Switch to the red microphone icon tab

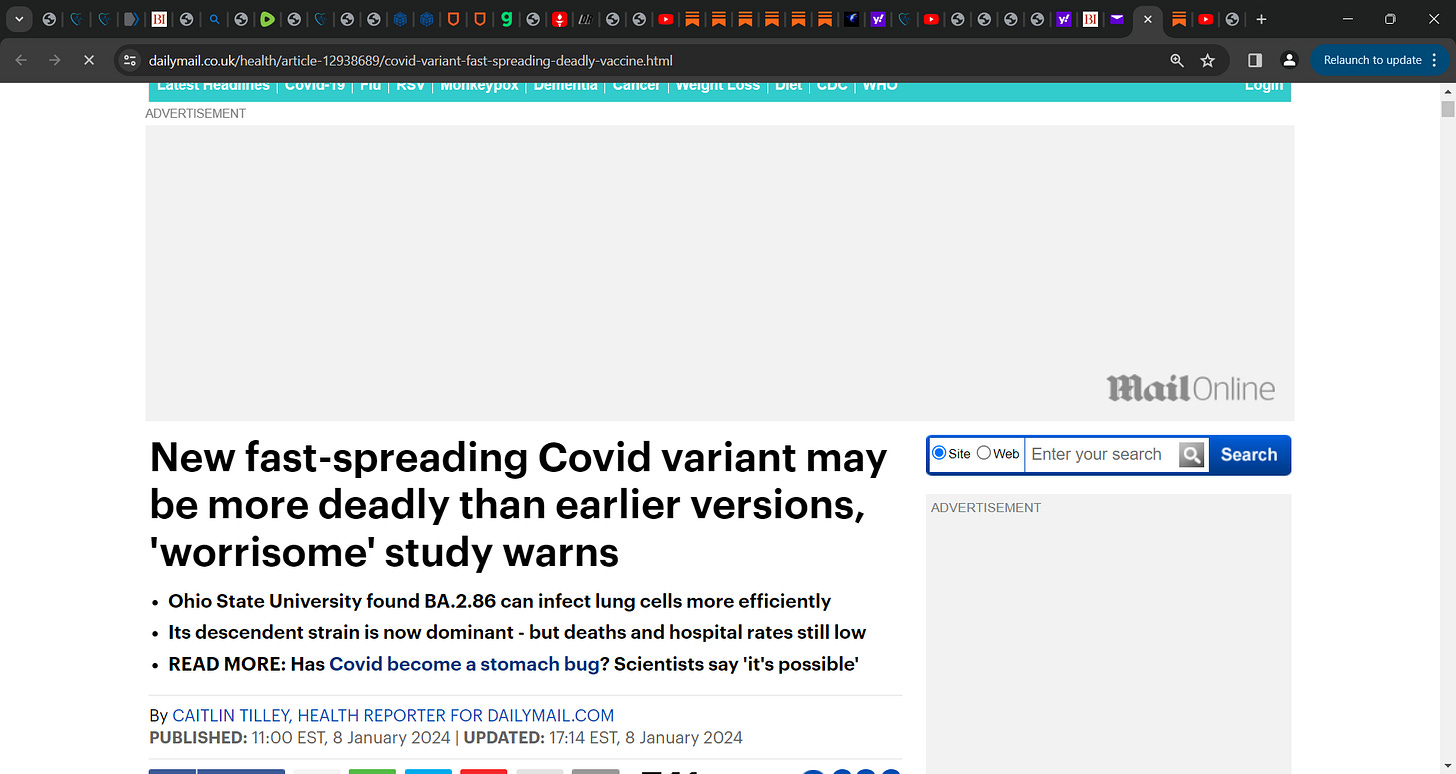560,19
